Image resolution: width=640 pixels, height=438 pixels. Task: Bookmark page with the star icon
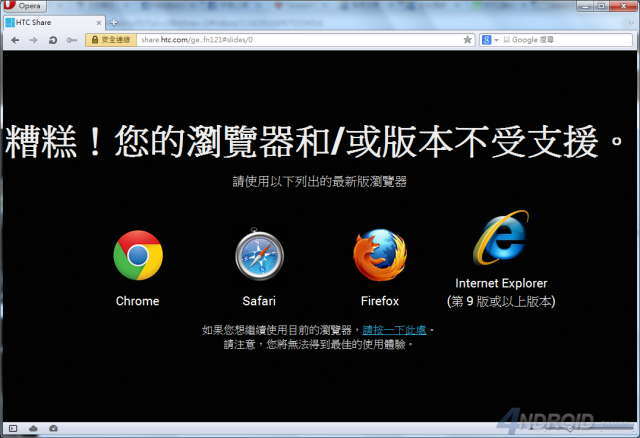(x=467, y=40)
